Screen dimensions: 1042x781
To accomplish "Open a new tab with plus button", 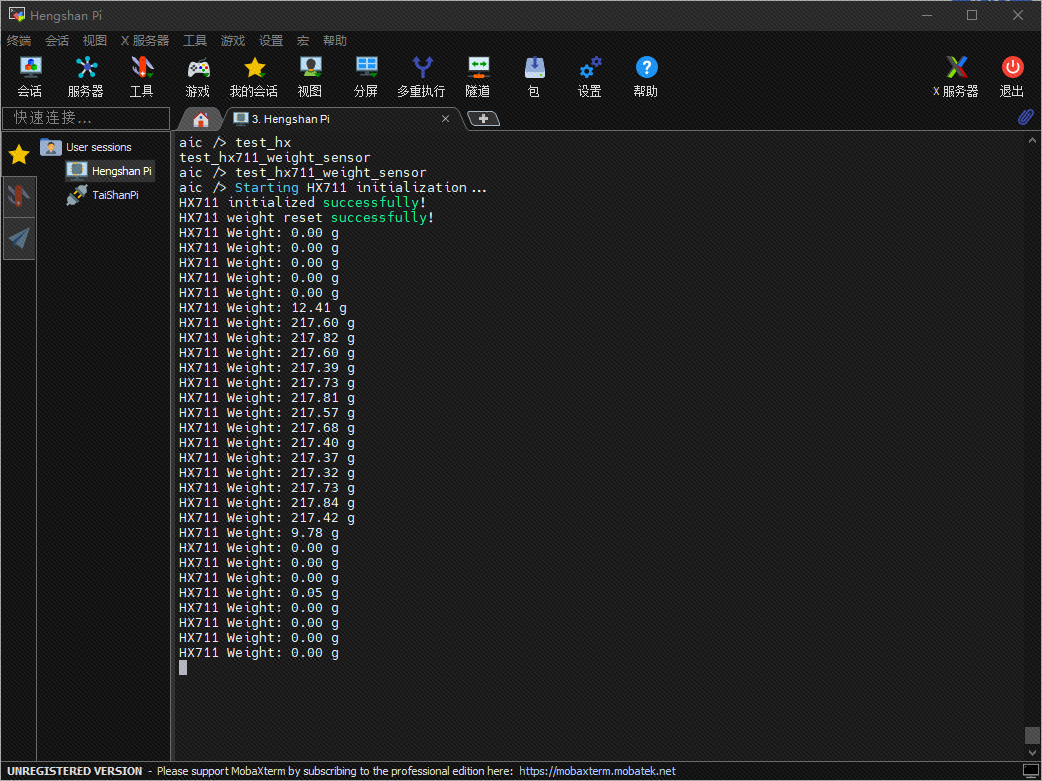I will tap(483, 118).
